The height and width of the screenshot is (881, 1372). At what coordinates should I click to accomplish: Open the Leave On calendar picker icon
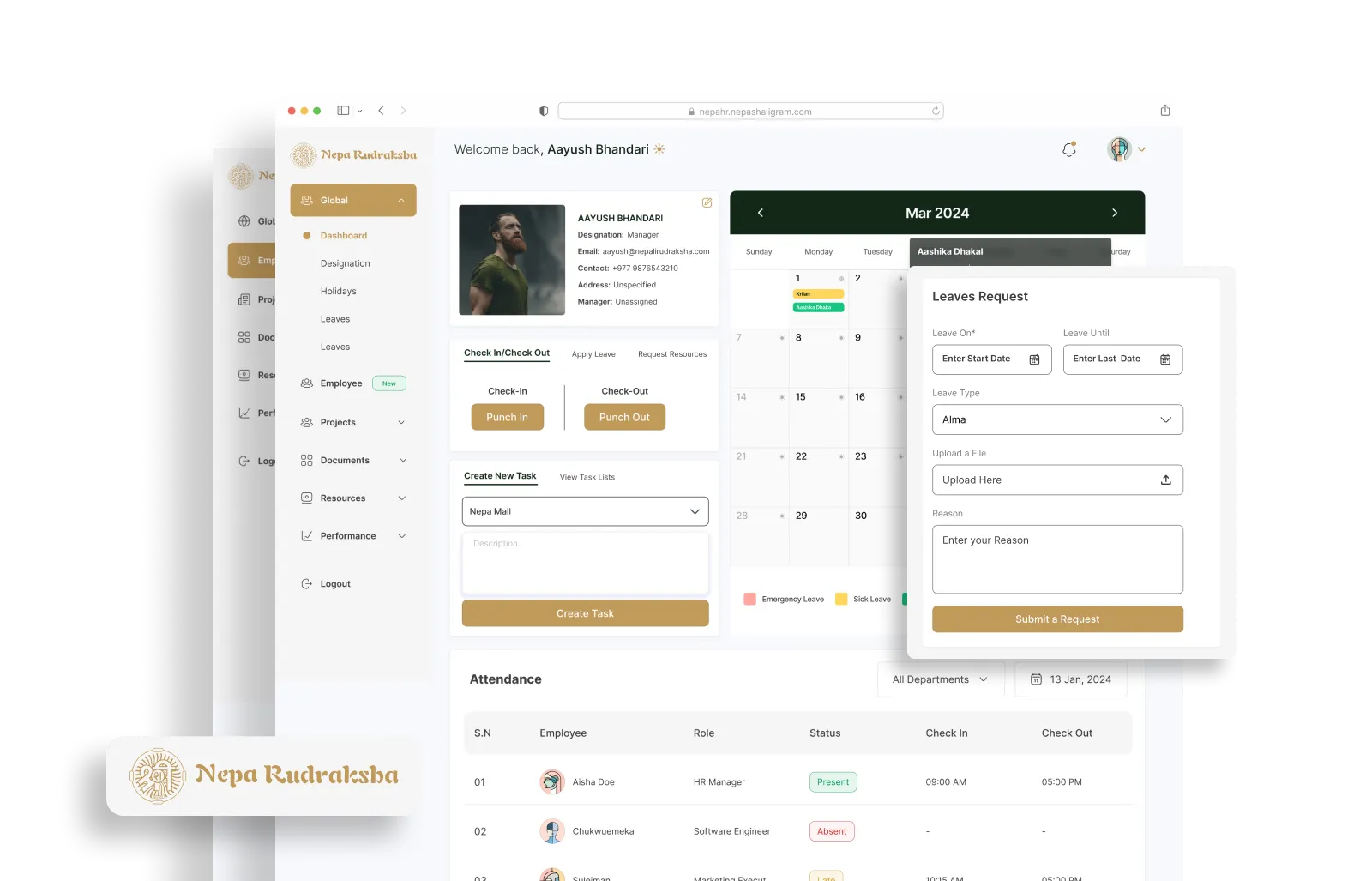(x=1034, y=359)
